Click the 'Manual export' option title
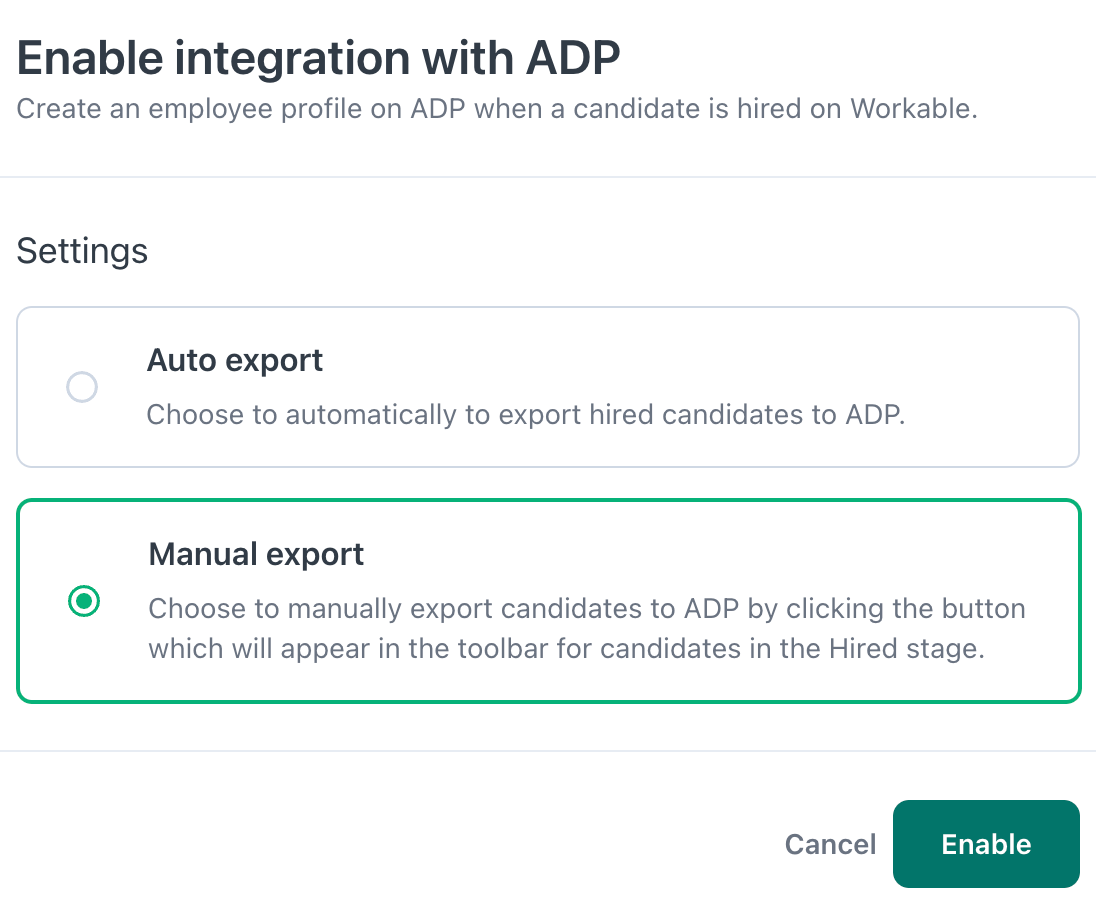 (256, 554)
